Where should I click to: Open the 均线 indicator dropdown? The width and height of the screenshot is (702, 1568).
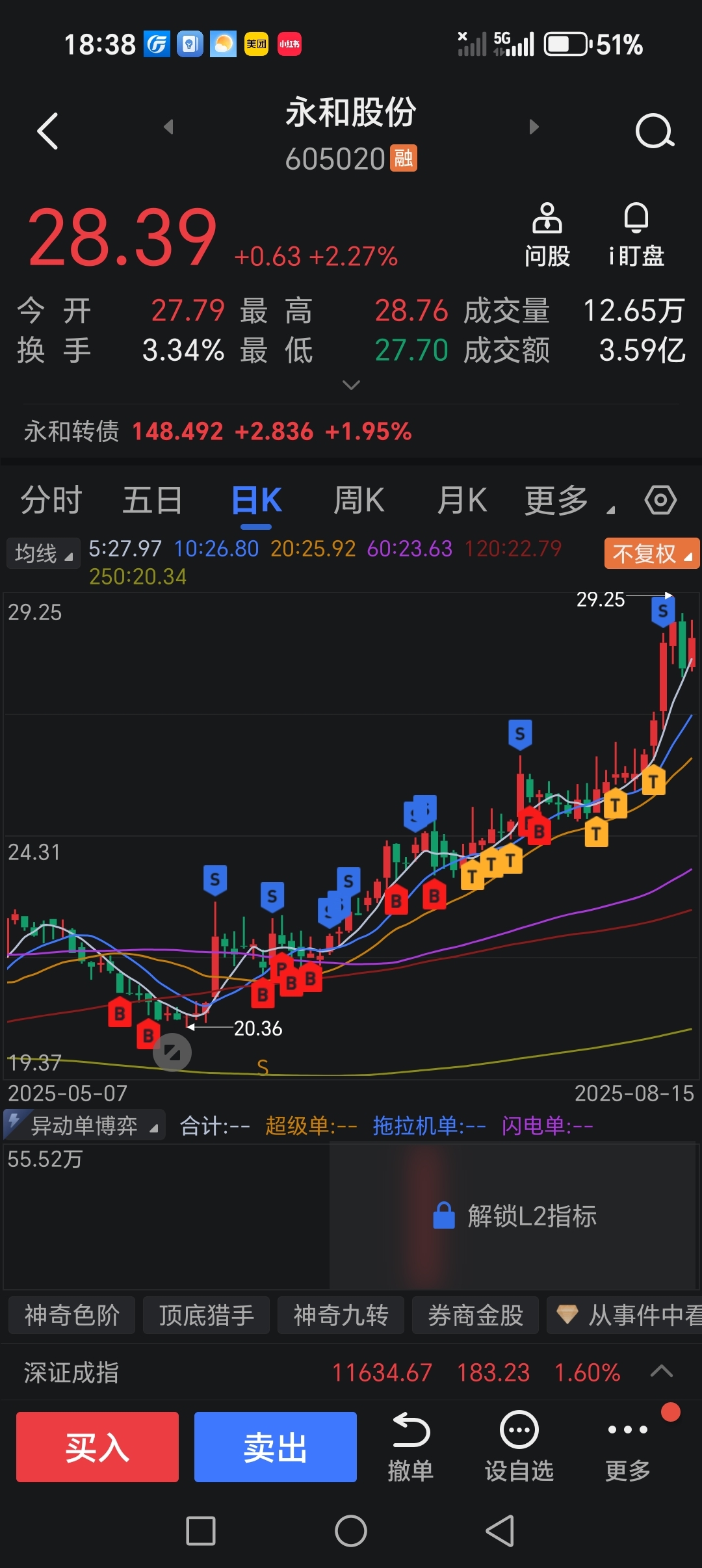tap(43, 554)
